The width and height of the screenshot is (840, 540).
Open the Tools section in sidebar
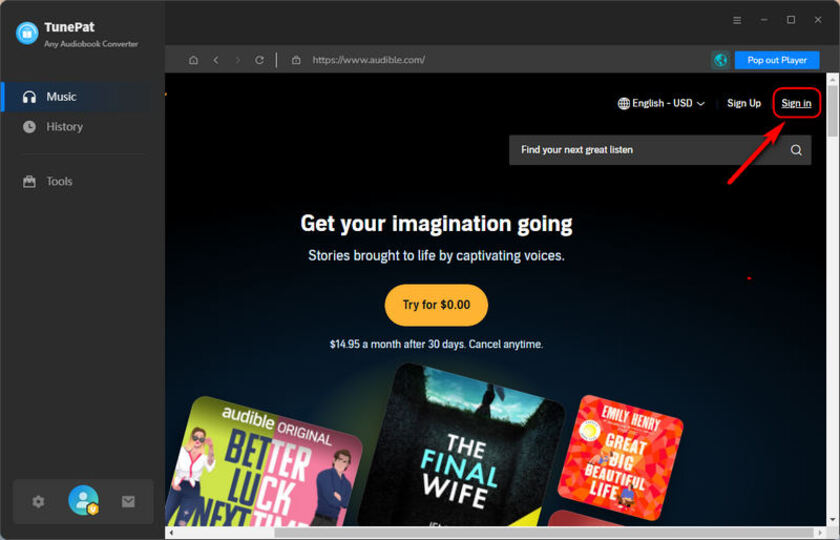tap(82, 182)
